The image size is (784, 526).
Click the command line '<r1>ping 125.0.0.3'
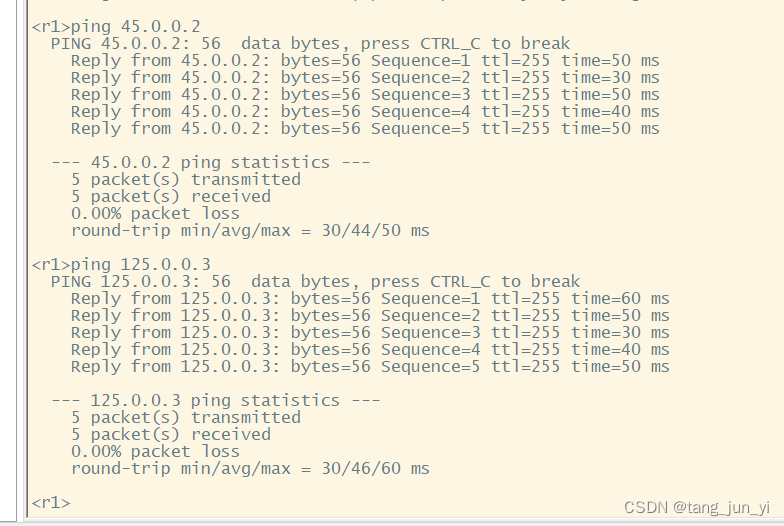click(x=121, y=264)
